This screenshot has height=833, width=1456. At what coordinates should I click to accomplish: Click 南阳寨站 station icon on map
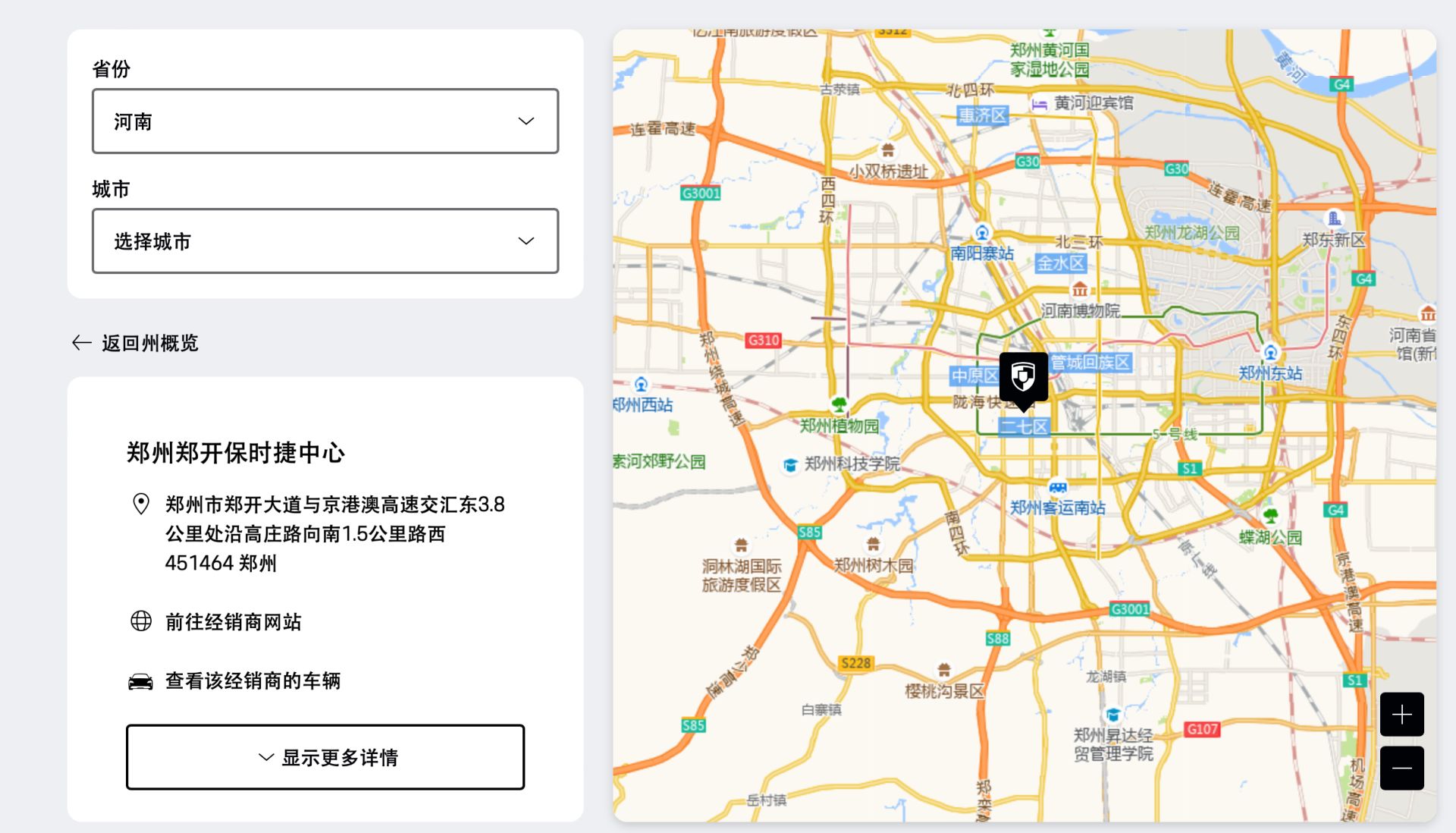[x=982, y=232]
